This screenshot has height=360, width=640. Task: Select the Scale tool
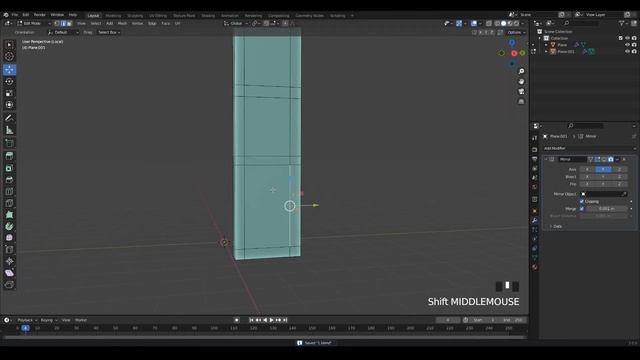tap(9, 93)
